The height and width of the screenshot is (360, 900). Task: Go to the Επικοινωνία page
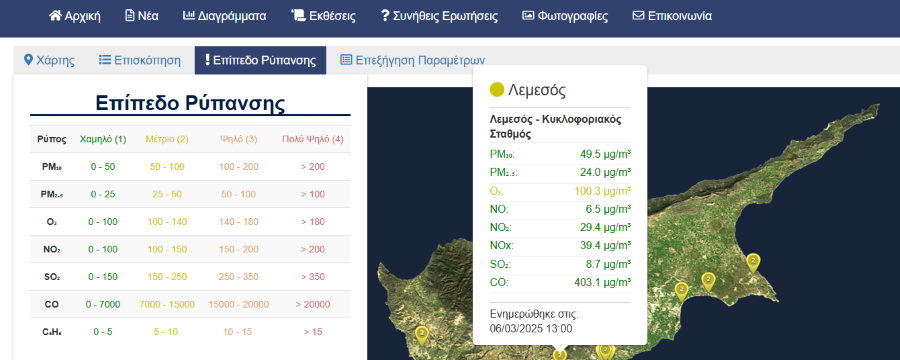(672, 16)
